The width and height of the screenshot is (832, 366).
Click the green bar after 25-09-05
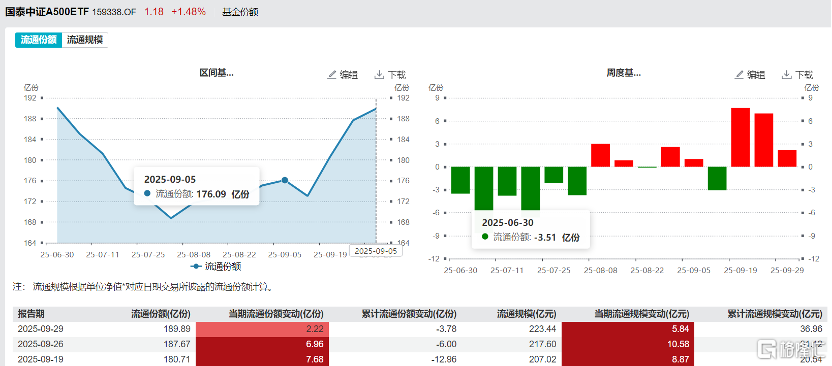[717, 178]
